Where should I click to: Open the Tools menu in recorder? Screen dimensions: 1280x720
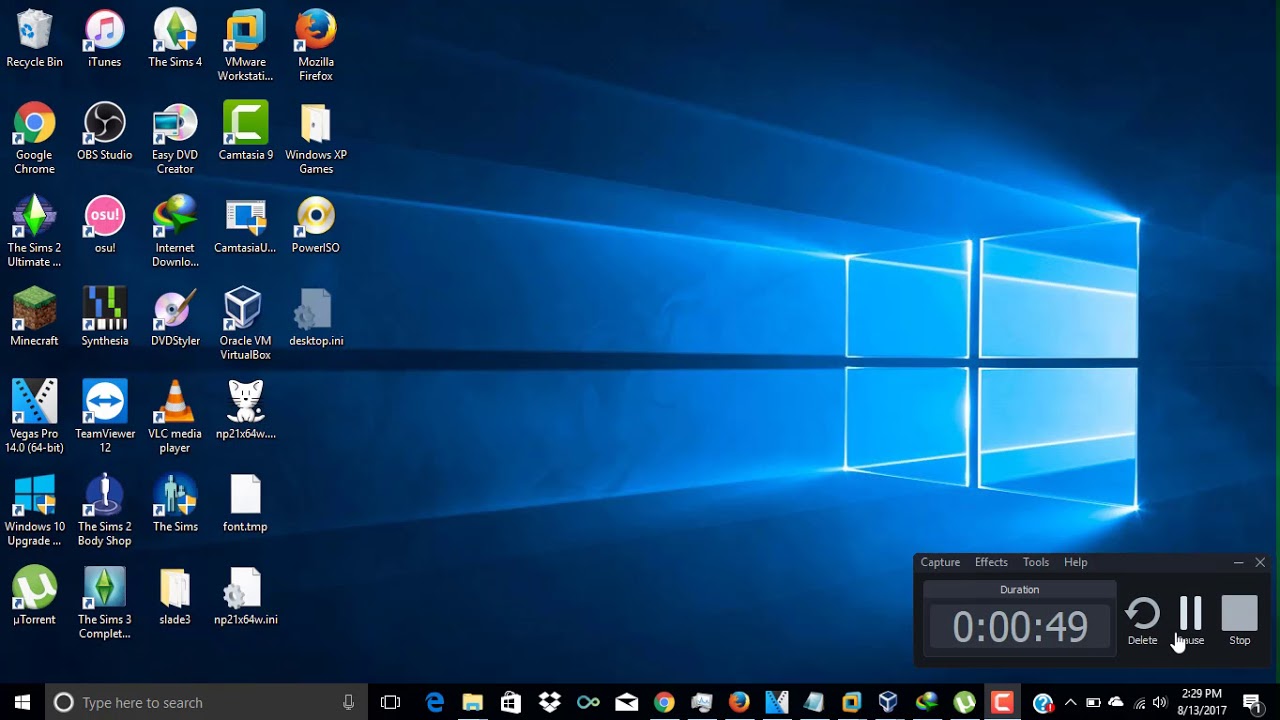(x=1036, y=562)
